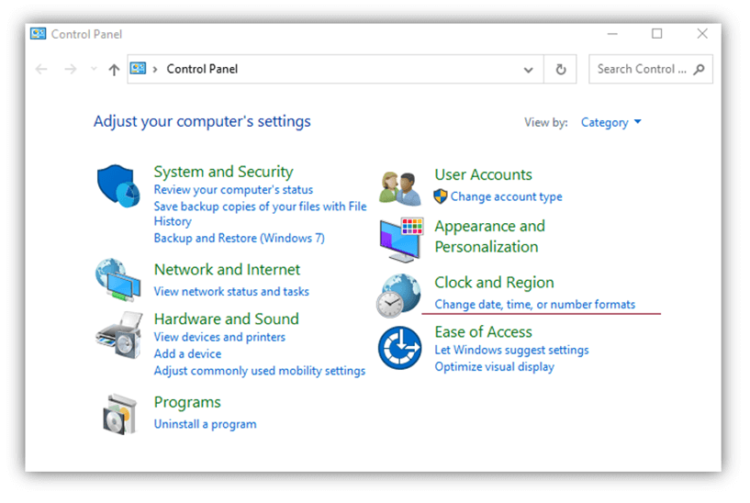Screen dimensions: 750x503
Task: Click the Clock and Region globe icon
Action: coord(400,294)
